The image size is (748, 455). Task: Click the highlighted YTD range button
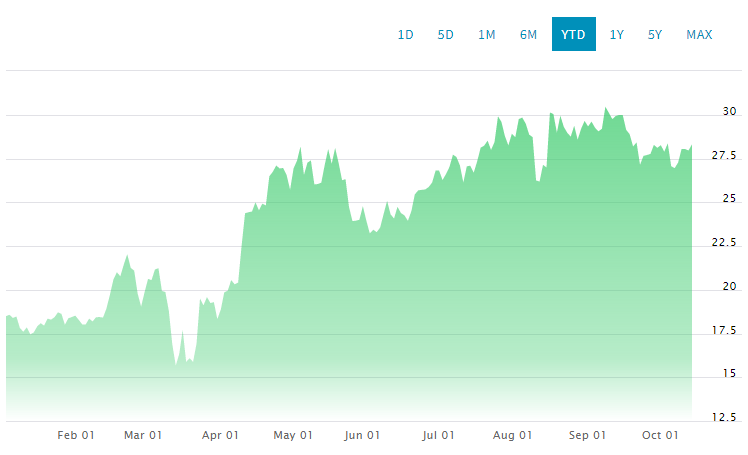(573, 34)
